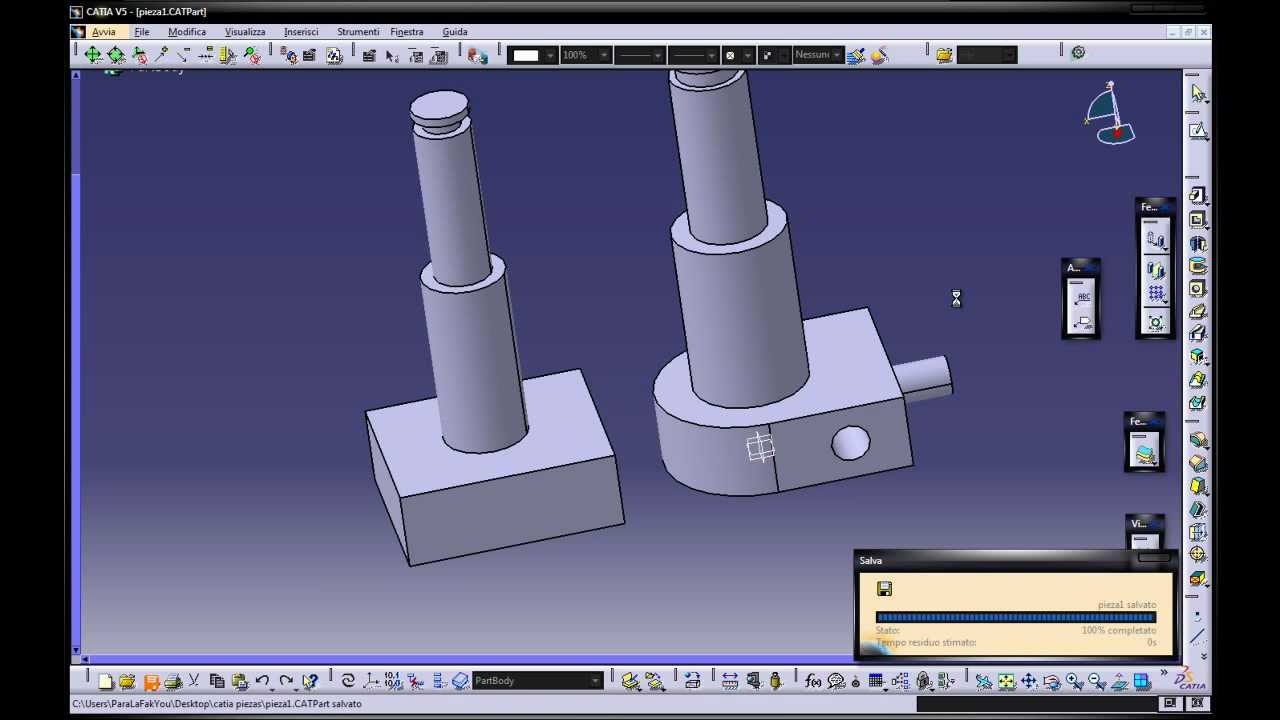Click the Pocket tool icon
The width and height of the screenshot is (1280, 720).
tap(1198, 220)
